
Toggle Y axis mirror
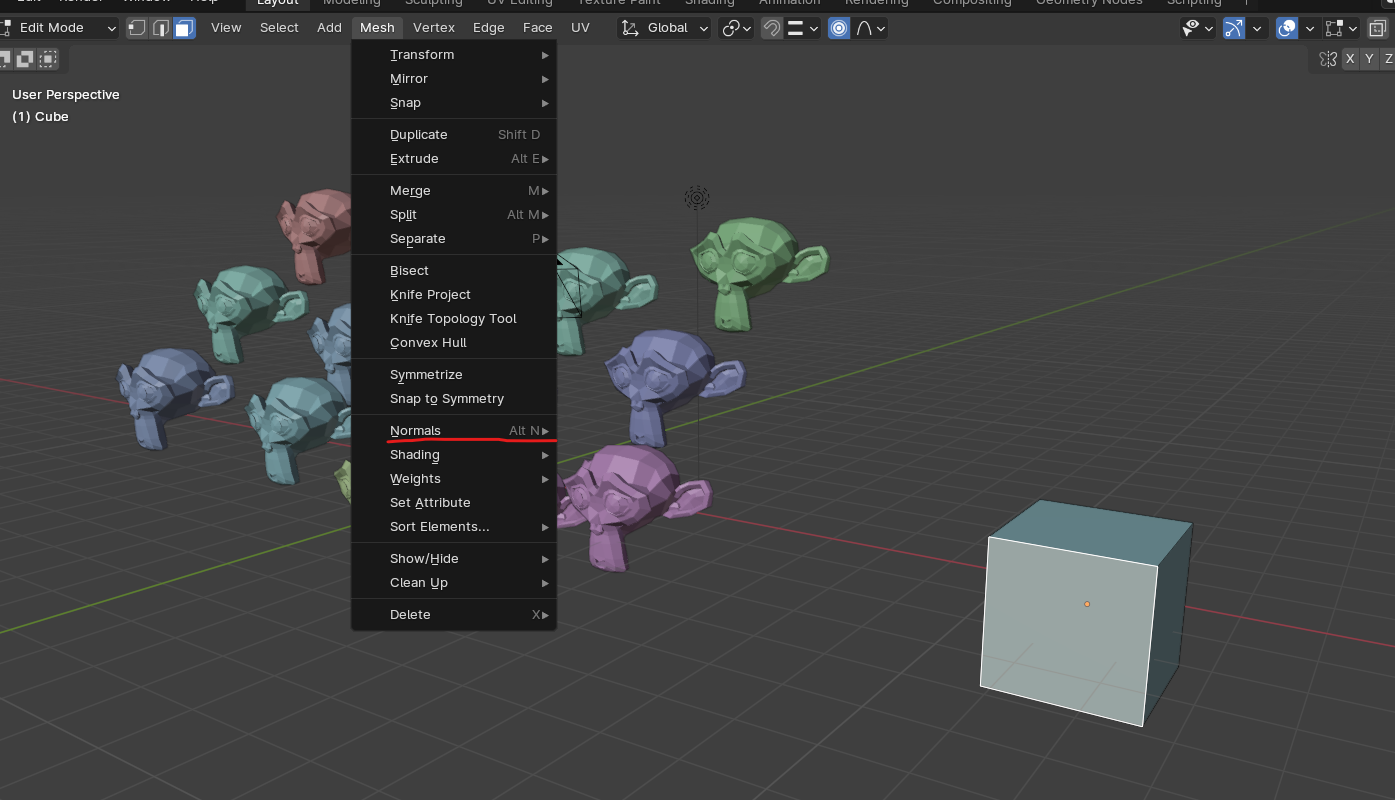pyautogui.click(x=1370, y=59)
